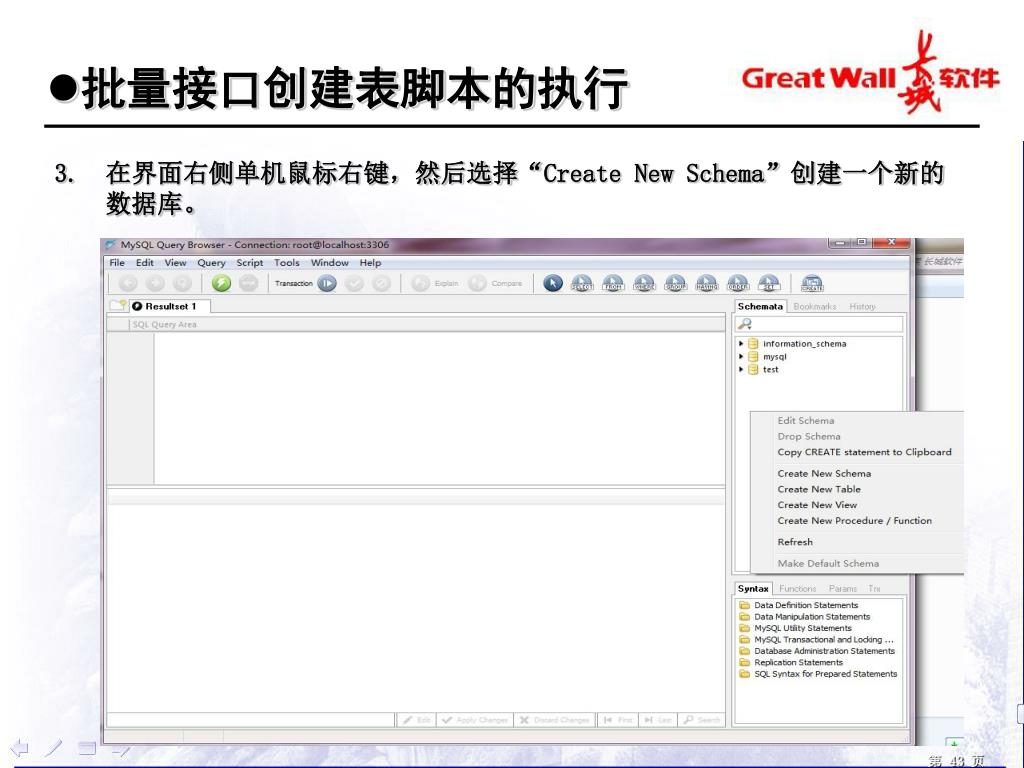This screenshot has height=768, width=1024.
Task: Click the Discard Changes button
Action: 554,720
